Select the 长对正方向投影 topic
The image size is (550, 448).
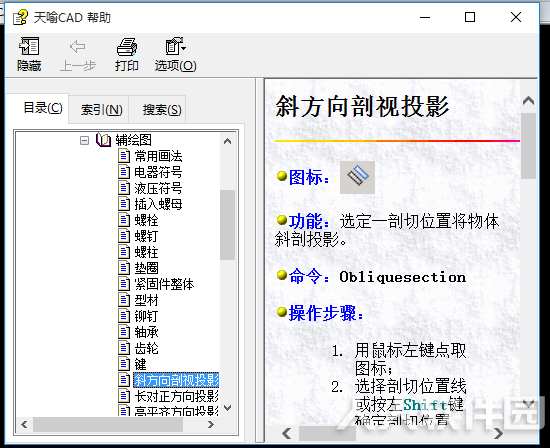tap(176, 396)
